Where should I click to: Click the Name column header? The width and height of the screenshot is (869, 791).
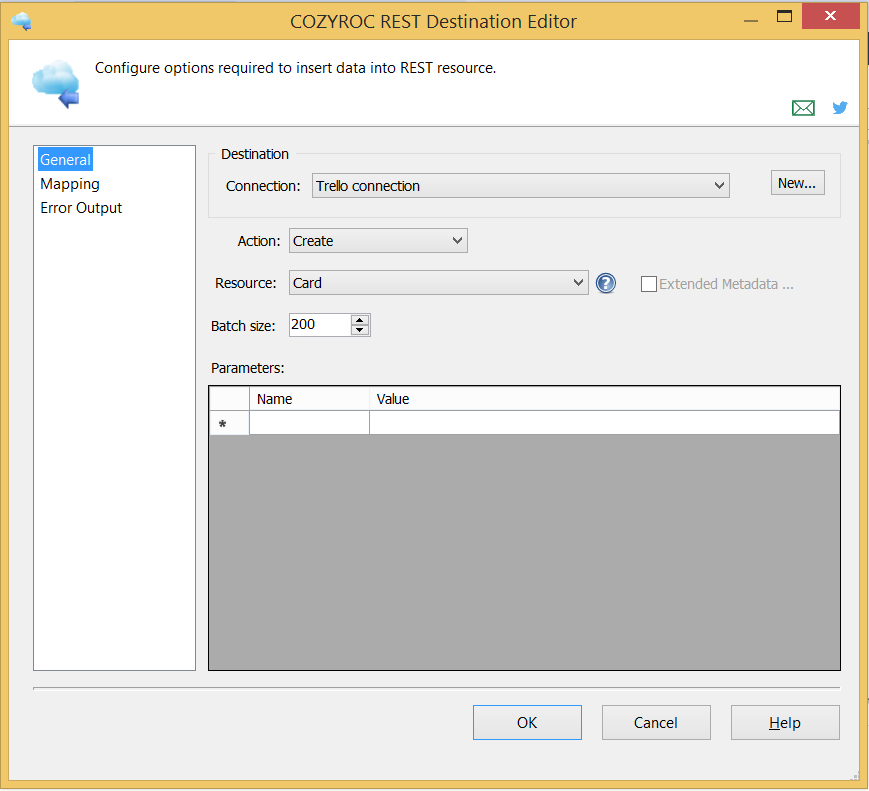tap(309, 399)
